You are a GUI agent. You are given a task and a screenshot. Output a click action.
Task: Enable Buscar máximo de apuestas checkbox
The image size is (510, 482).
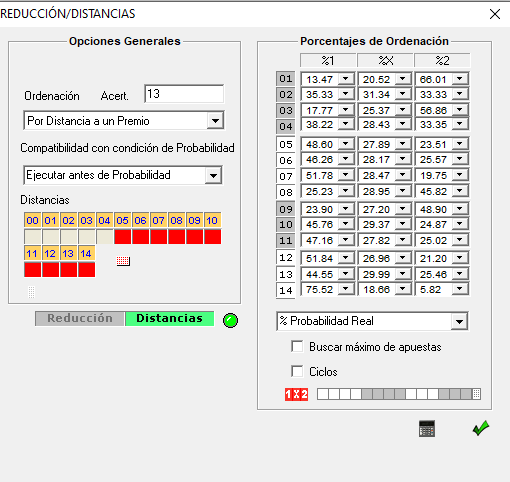[x=297, y=346]
